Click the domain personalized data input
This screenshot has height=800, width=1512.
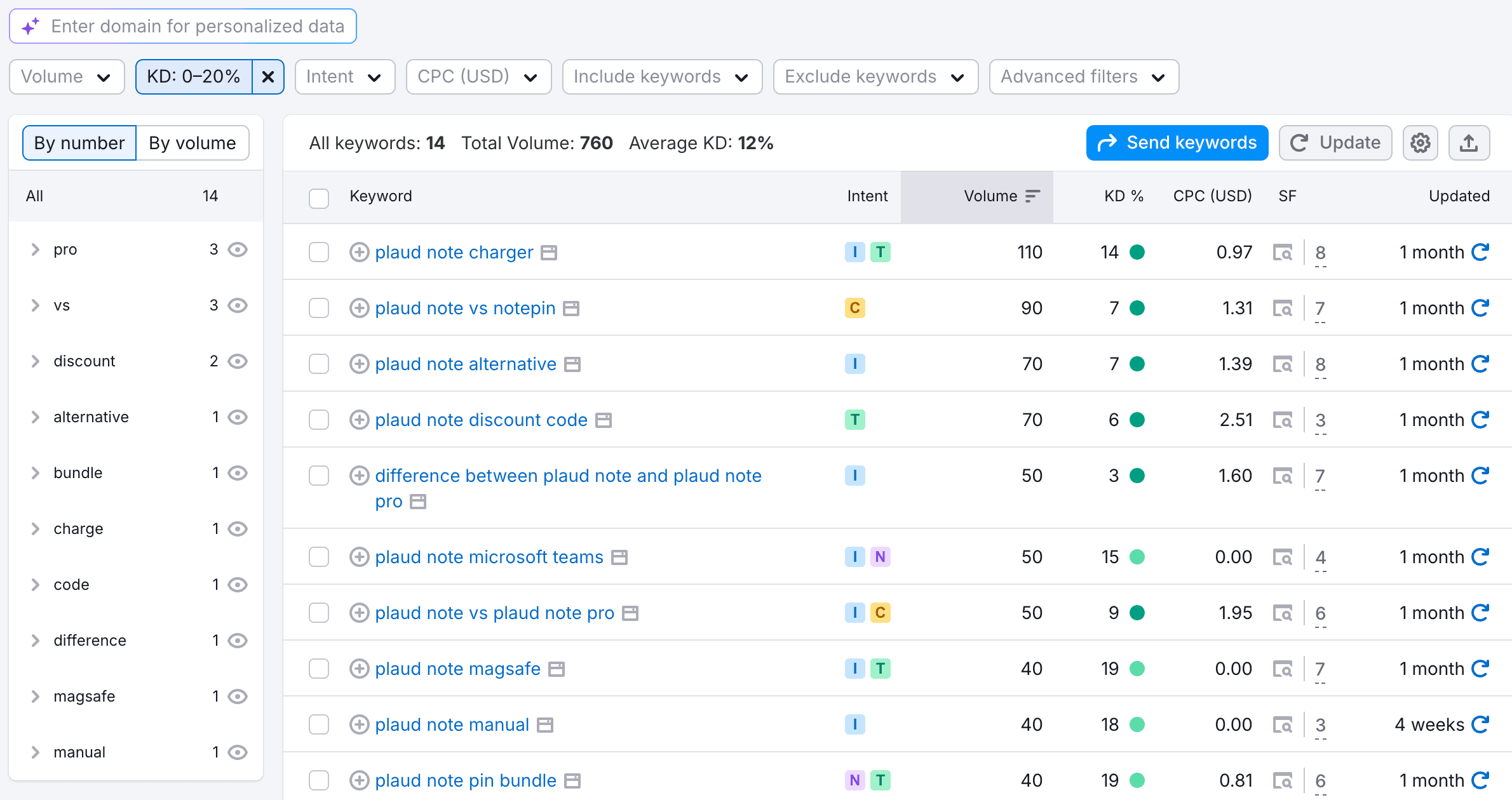click(x=183, y=26)
